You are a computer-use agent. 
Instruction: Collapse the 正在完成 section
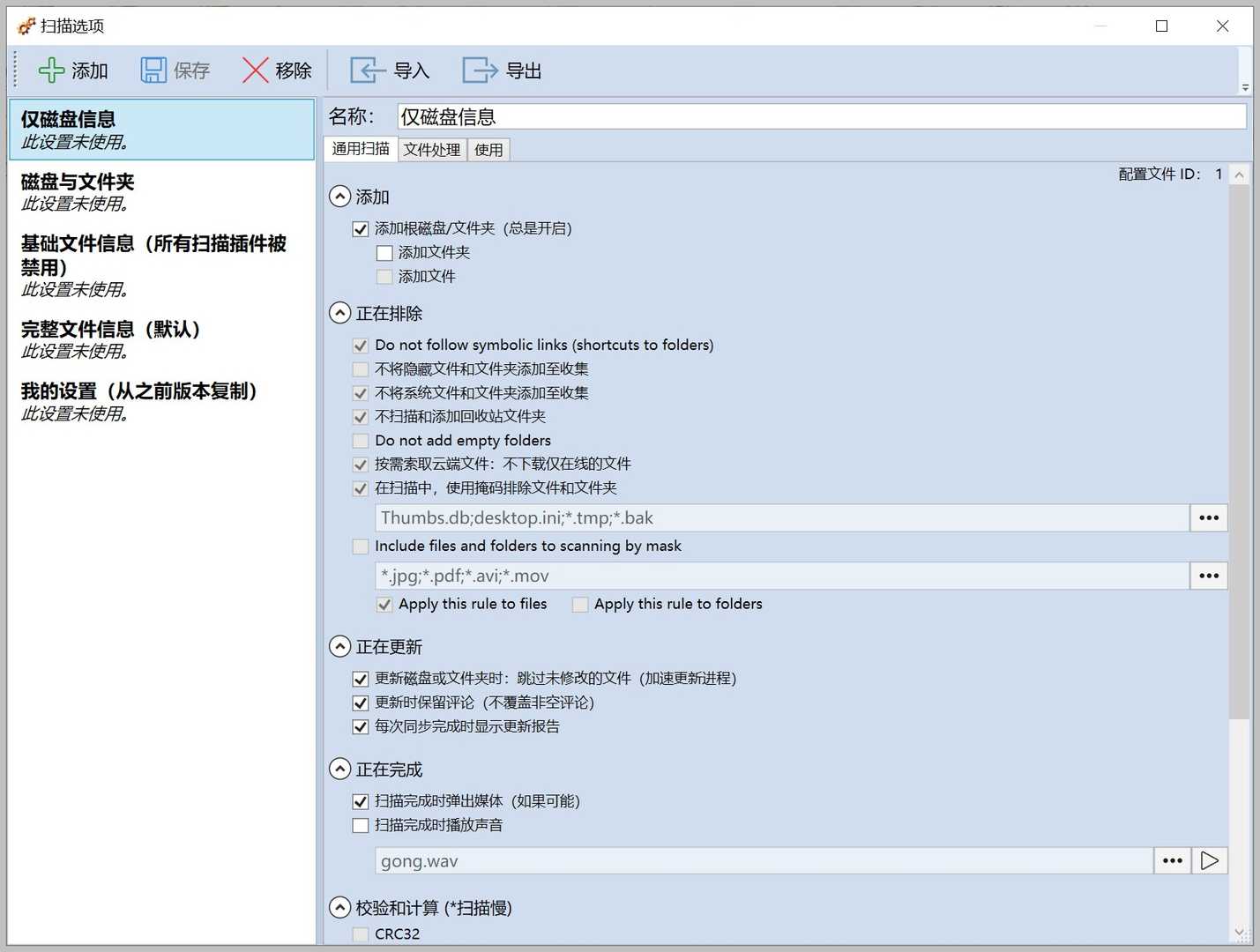340,769
